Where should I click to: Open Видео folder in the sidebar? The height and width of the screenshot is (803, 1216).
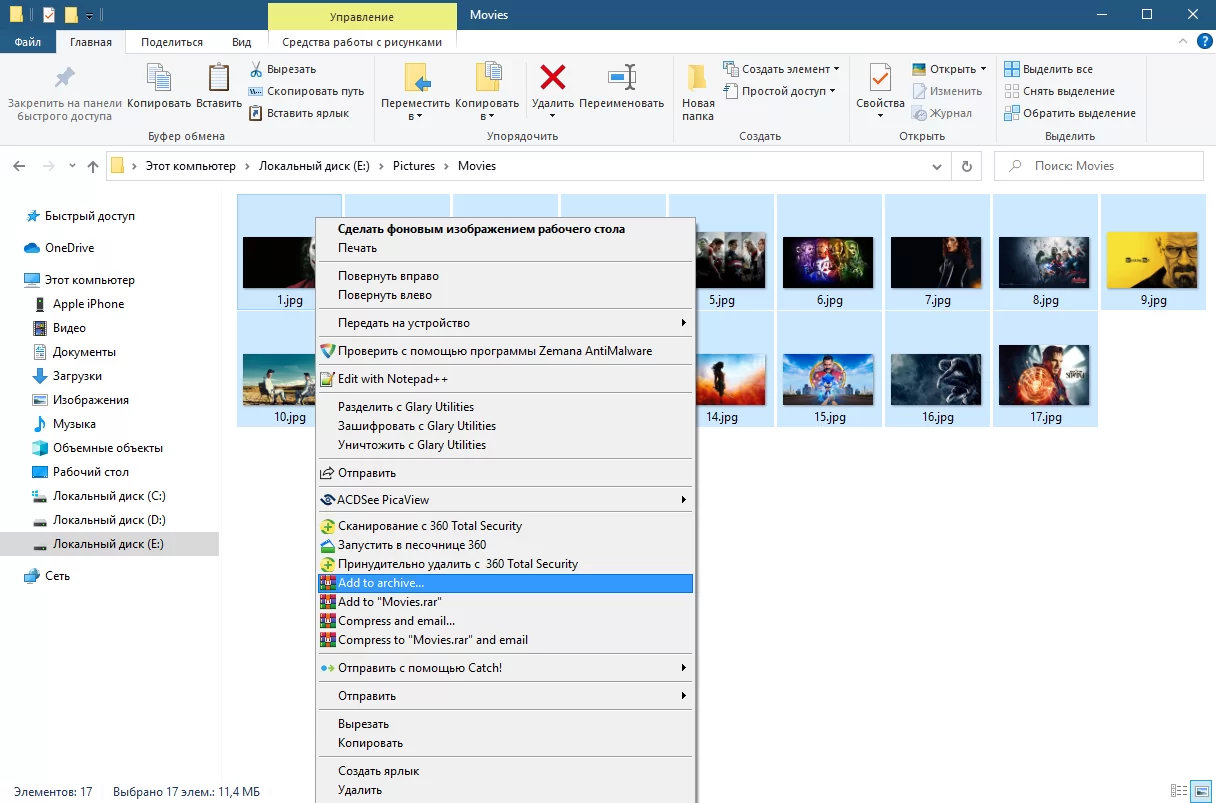click(x=60, y=328)
